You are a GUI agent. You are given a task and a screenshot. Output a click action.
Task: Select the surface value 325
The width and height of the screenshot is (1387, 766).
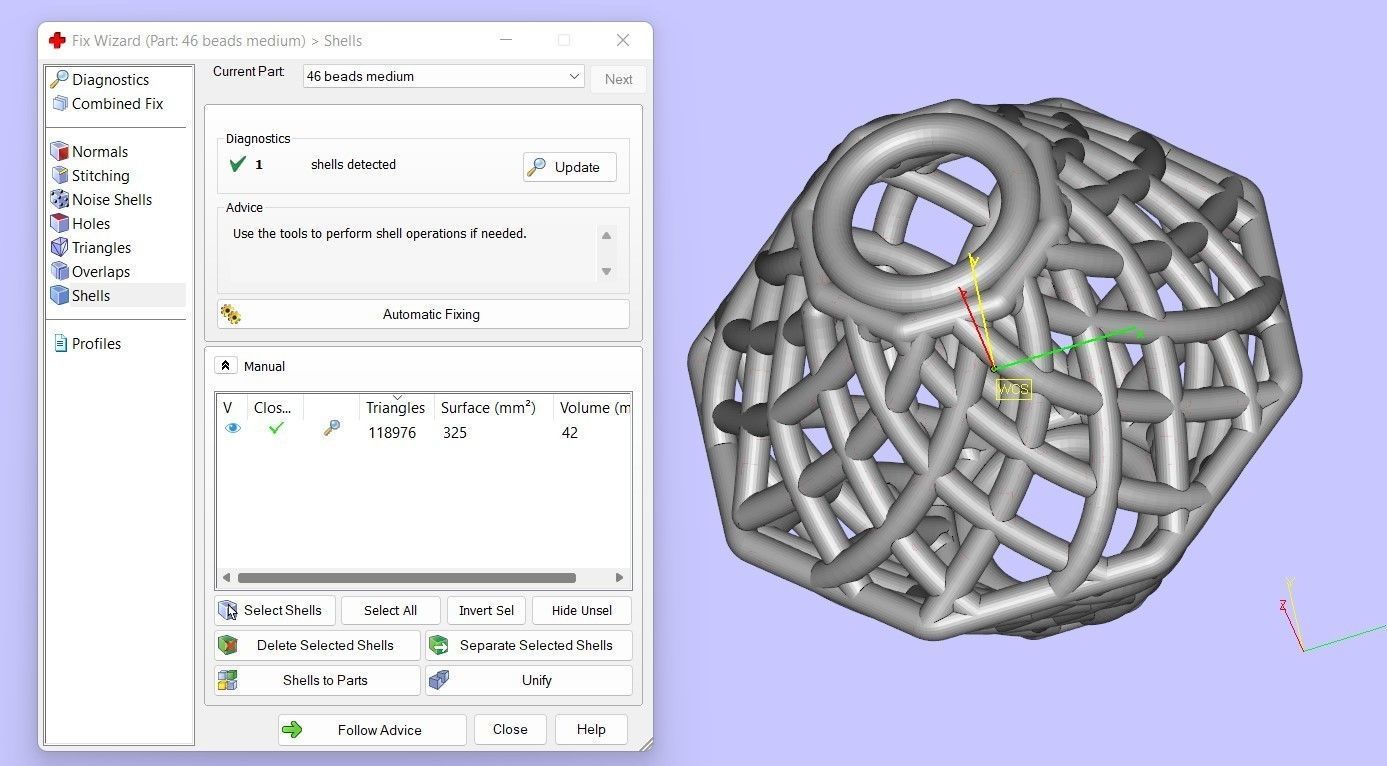pyautogui.click(x=455, y=433)
